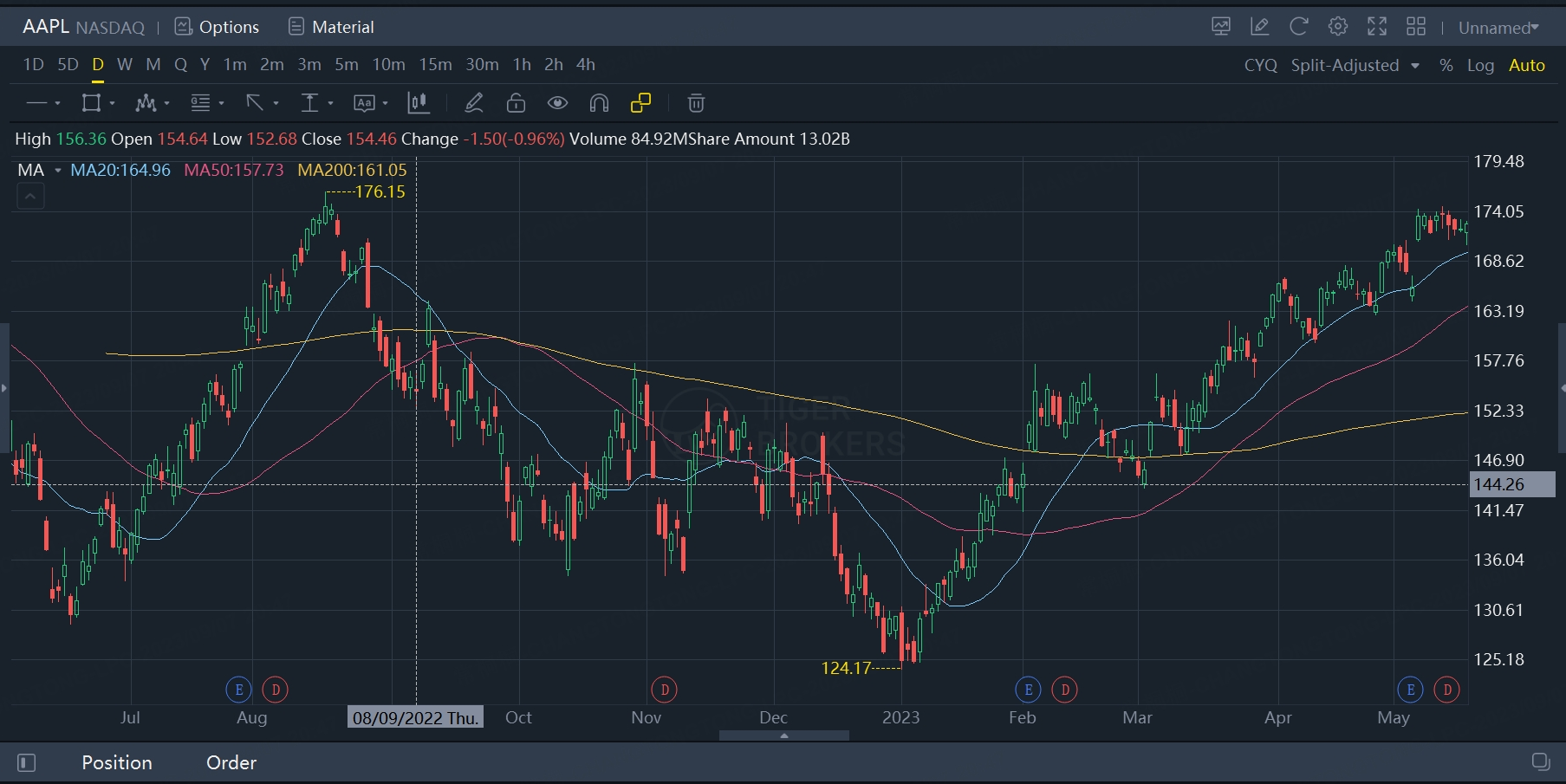Toggle drawing visibility with the eye icon
Viewport: 1566px width, 784px height.
(x=557, y=103)
